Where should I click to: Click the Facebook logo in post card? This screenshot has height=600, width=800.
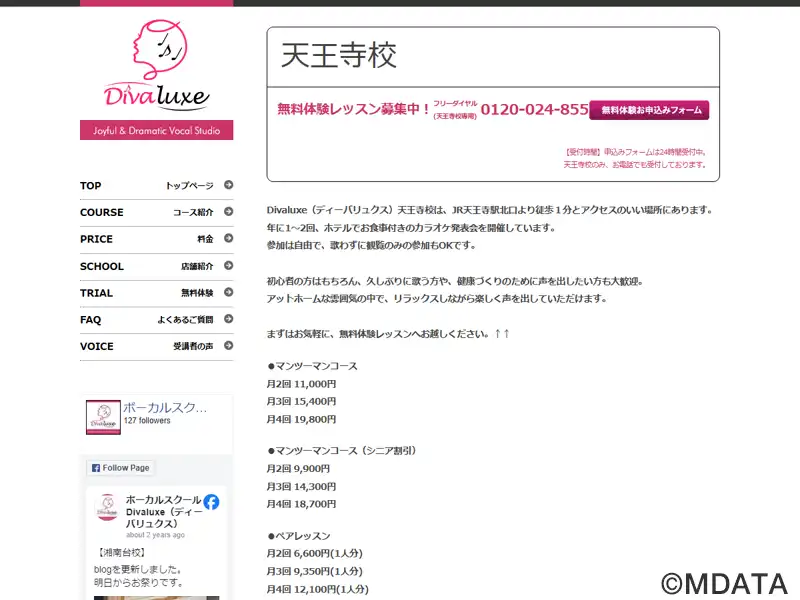click(211, 502)
